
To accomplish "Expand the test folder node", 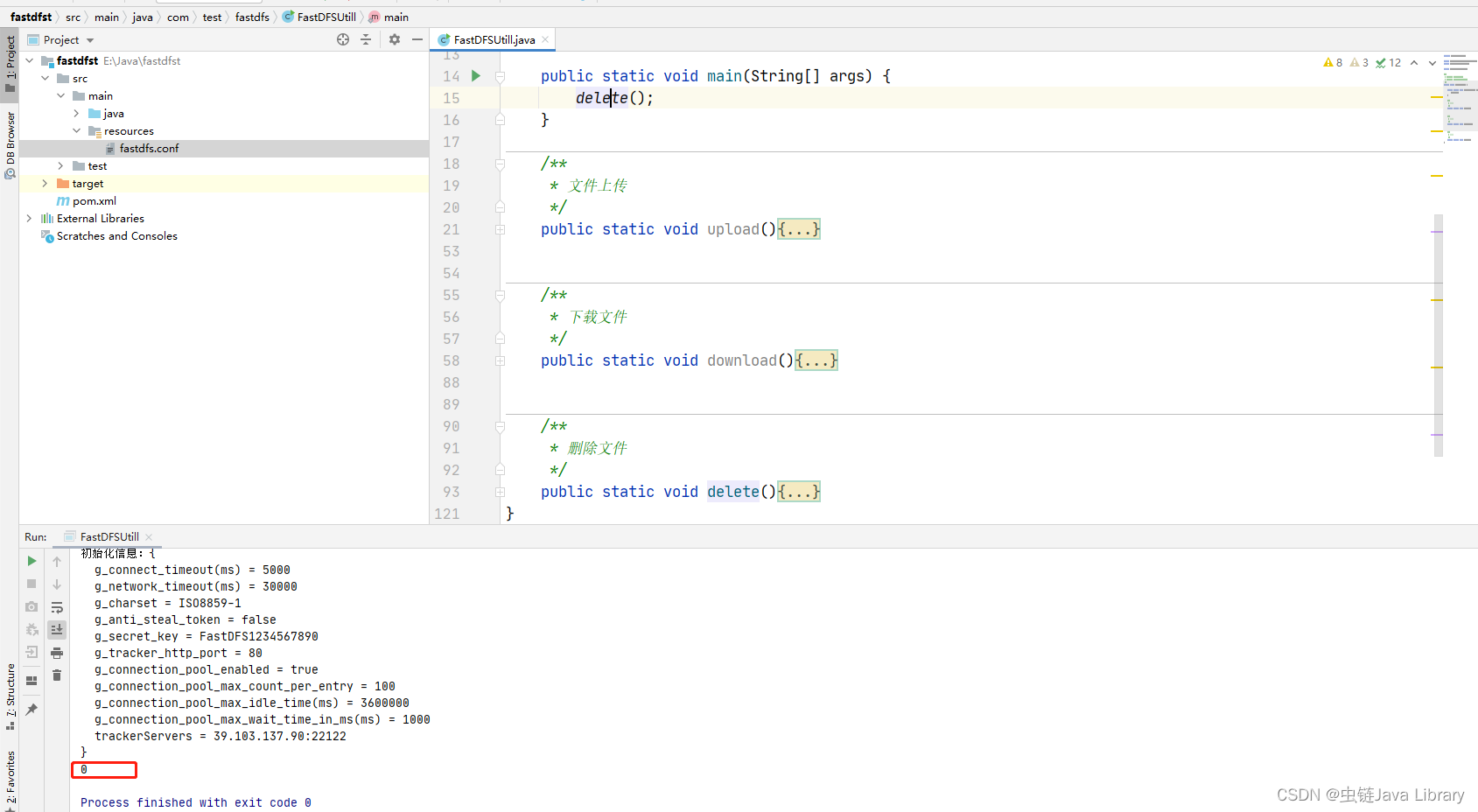I will [61, 165].
